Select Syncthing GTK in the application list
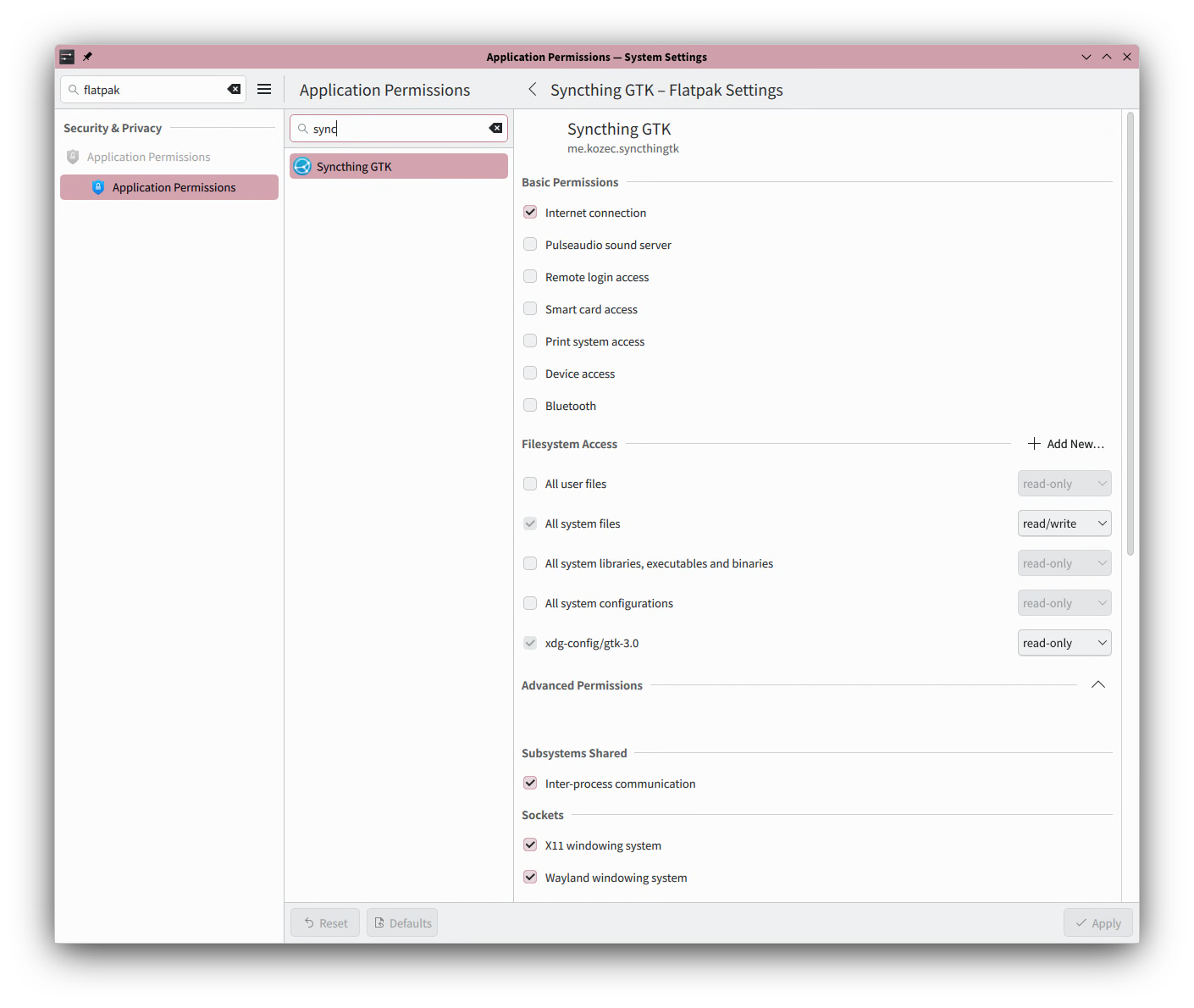The height and width of the screenshot is (1008, 1194). (399, 166)
